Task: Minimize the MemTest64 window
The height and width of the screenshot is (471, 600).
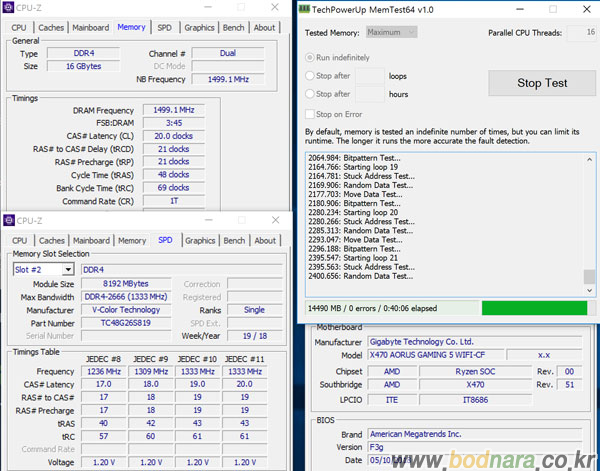Action: click(x=520, y=9)
